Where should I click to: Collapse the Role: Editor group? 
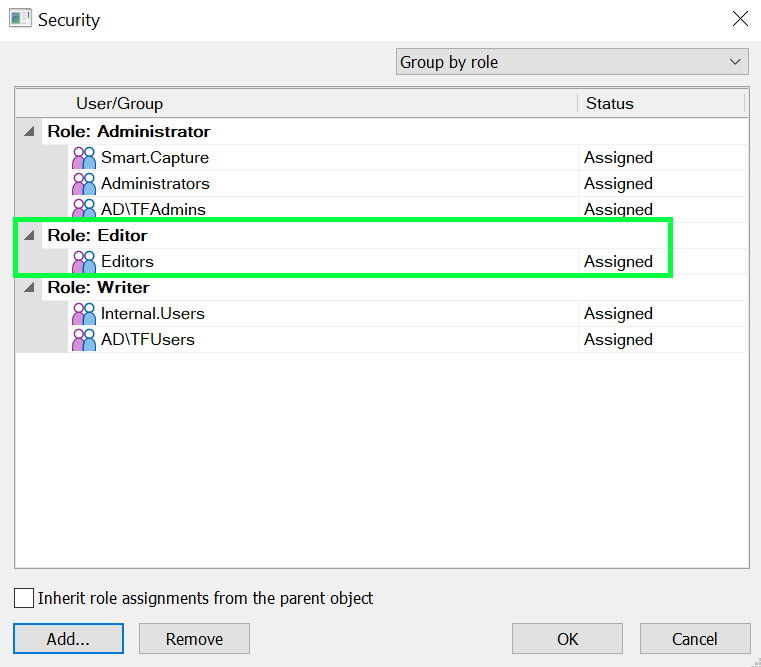29,236
